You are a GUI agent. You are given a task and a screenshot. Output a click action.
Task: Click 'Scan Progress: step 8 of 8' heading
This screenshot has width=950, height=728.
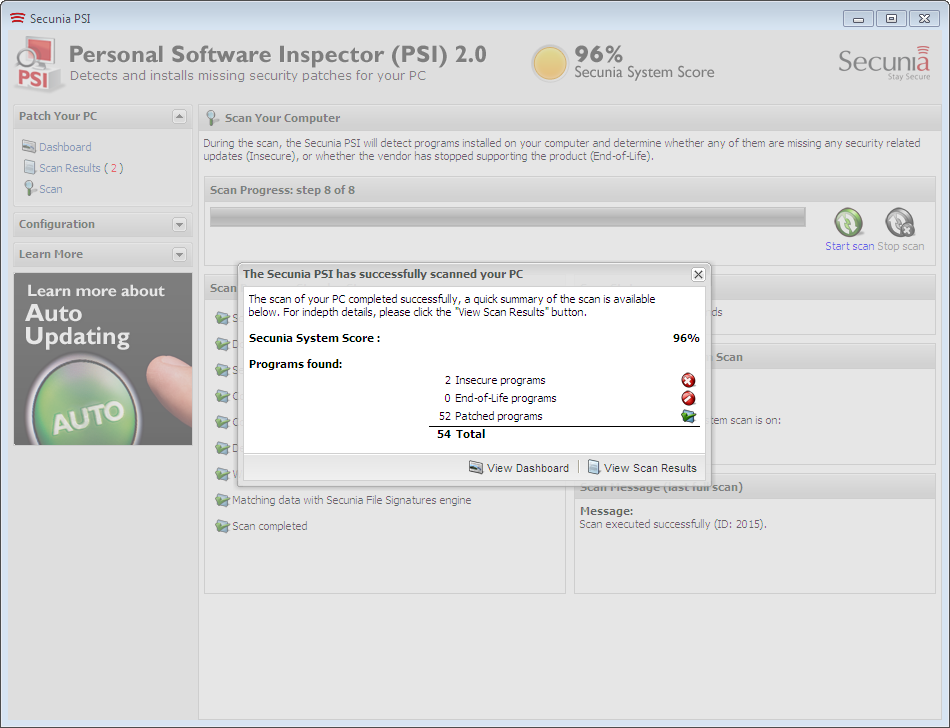click(282, 190)
